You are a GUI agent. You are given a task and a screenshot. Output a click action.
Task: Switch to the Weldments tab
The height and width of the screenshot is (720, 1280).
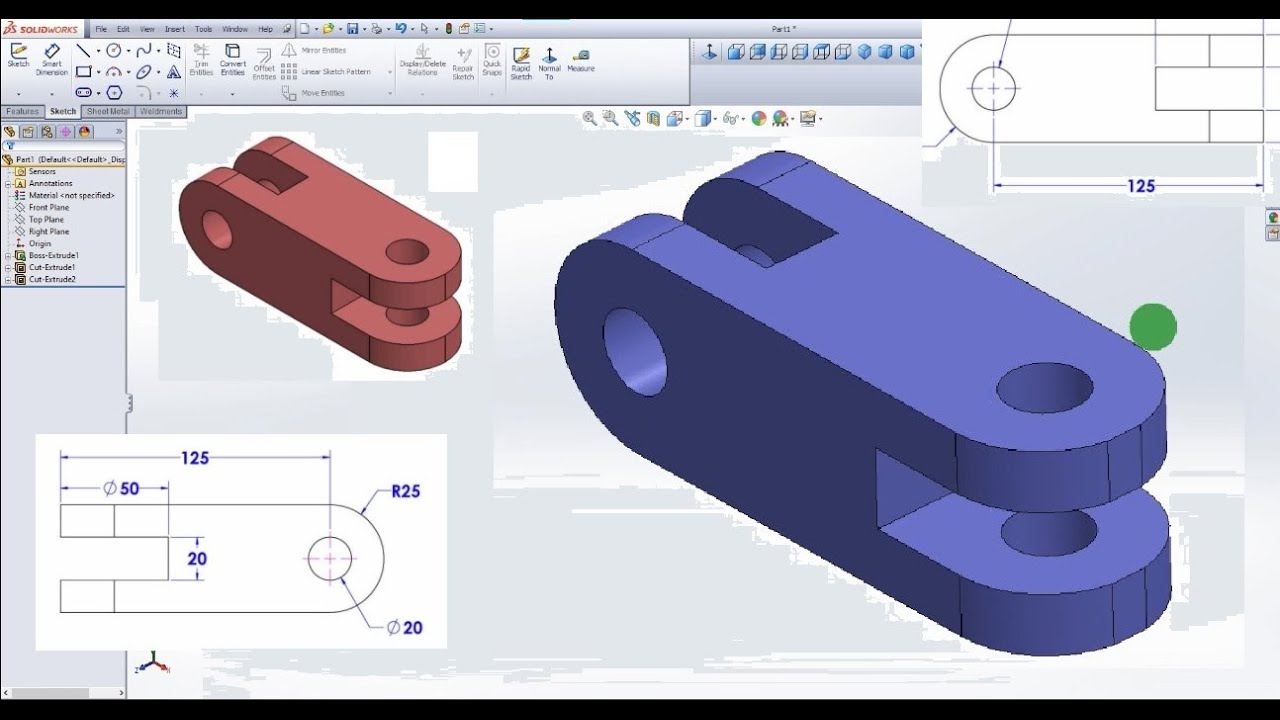160,112
